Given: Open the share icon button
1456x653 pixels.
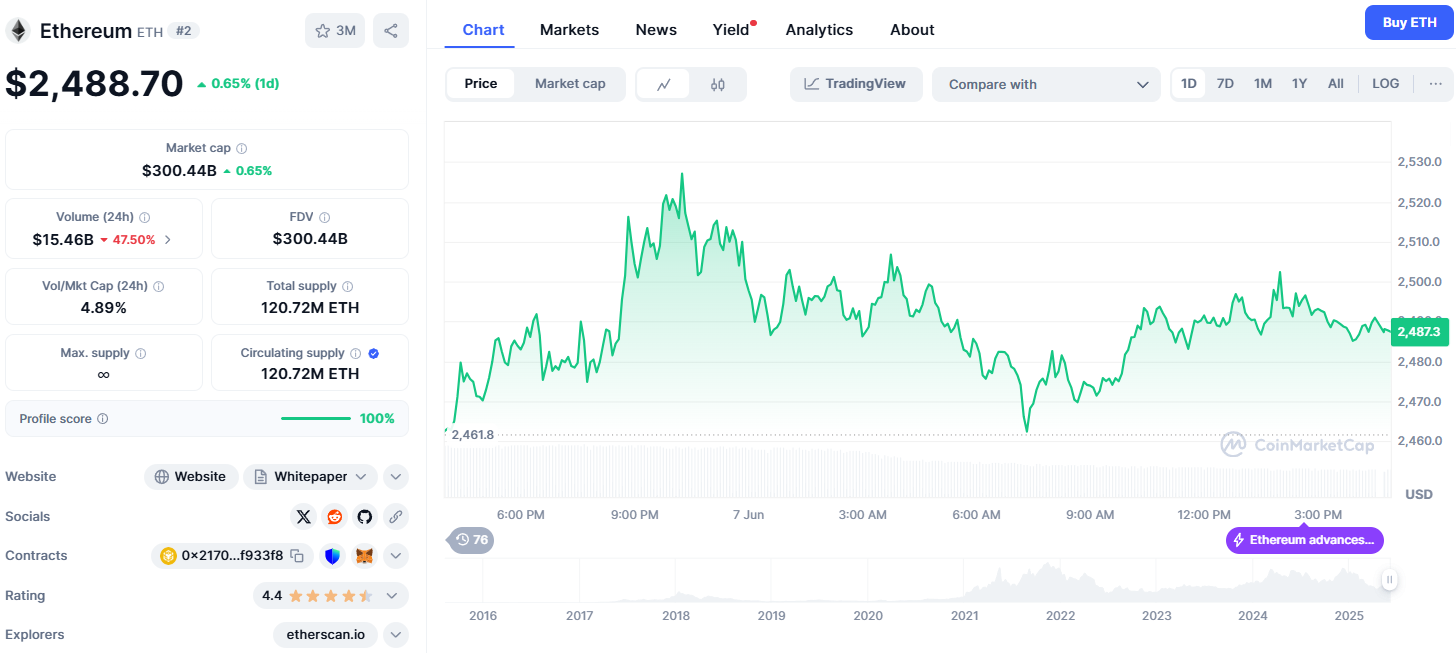Looking at the screenshot, I should tap(391, 31).
